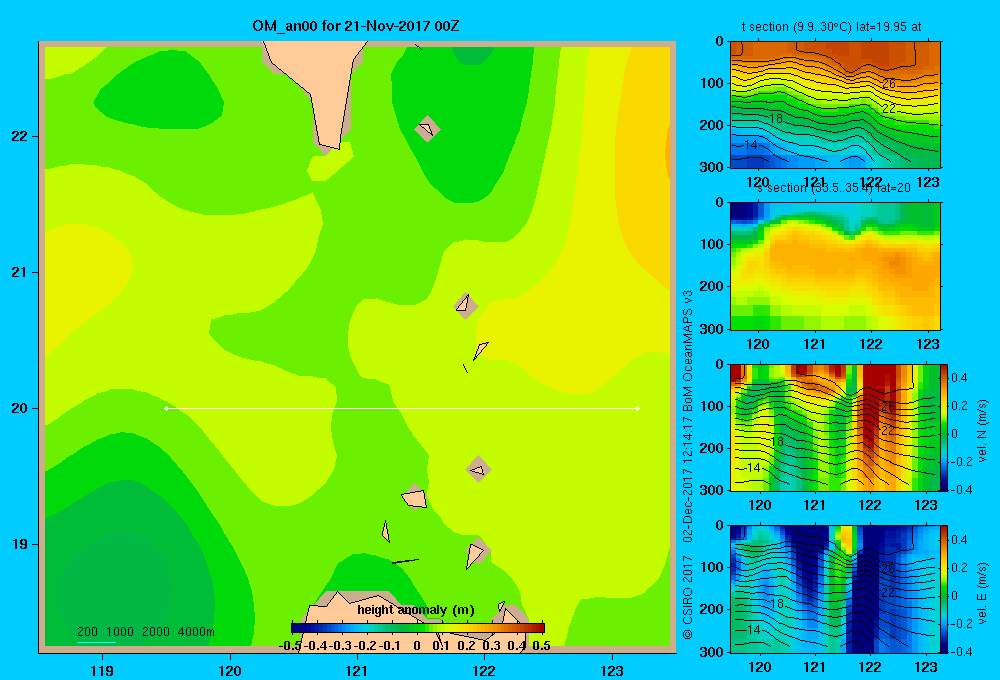Click the 0.2 value on height anomaly scale
1000x680 pixels.
coord(466,646)
